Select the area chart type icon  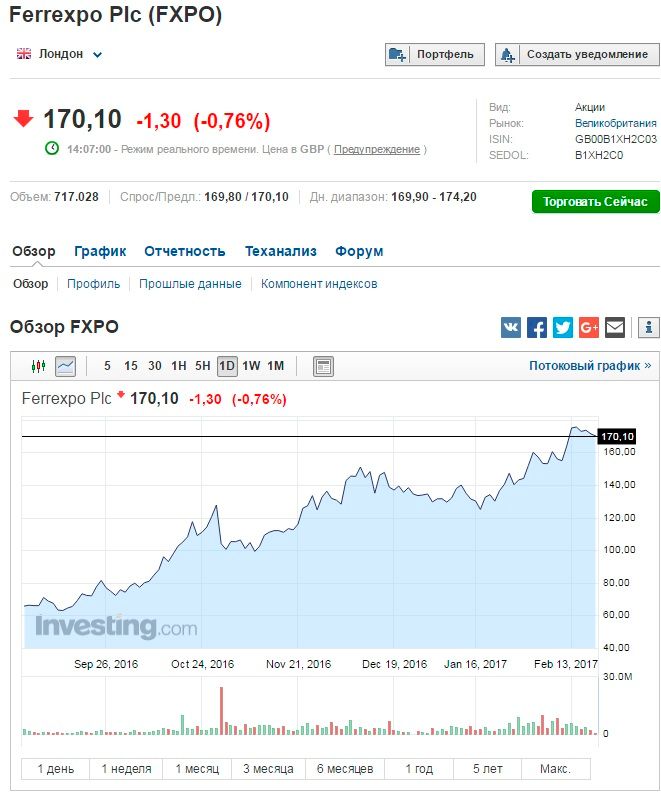click(65, 366)
